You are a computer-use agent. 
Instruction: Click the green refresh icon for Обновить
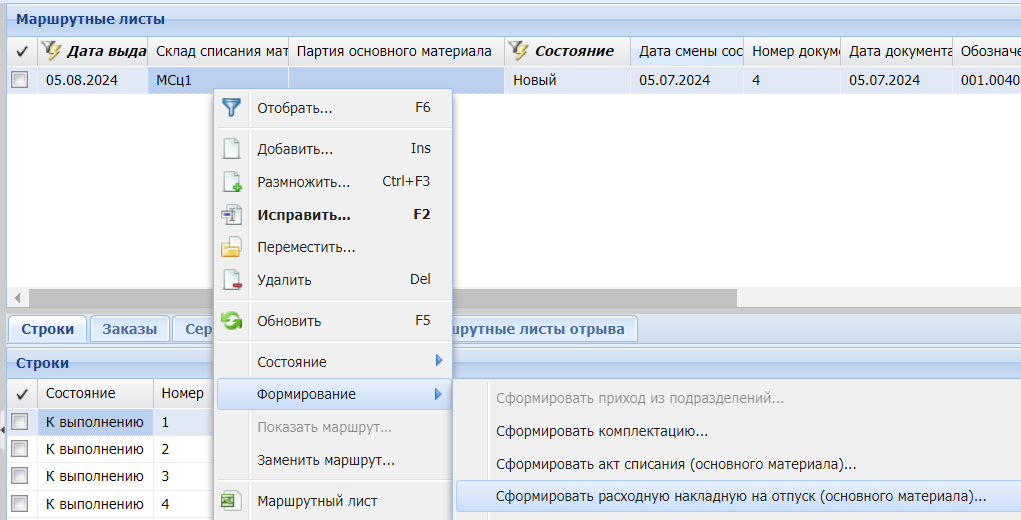click(x=231, y=321)
